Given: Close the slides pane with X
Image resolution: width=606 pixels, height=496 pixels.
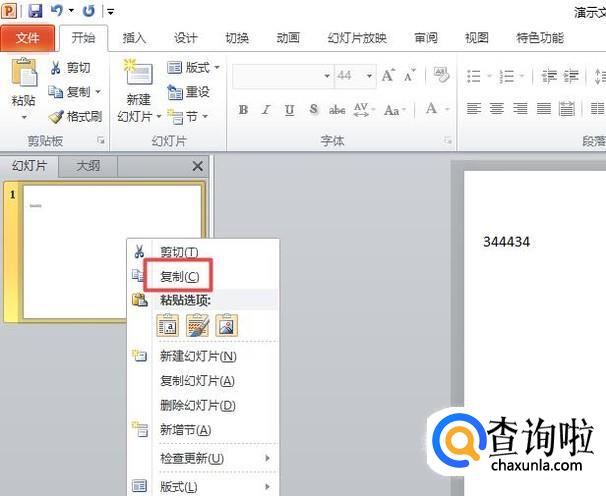Looking at the screenshot, I should click(x=198, y=166).
